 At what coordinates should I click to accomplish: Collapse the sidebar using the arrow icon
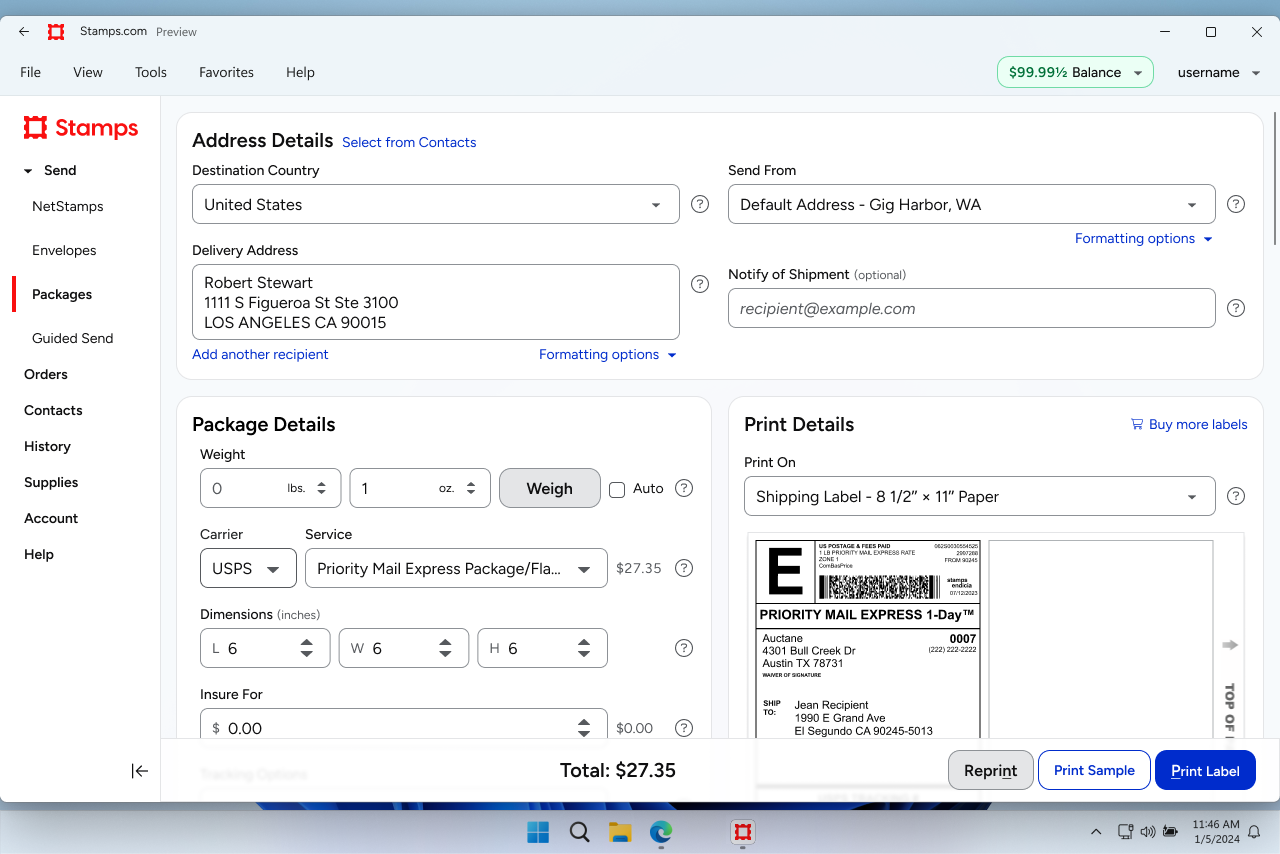click(x=140, y=771)
